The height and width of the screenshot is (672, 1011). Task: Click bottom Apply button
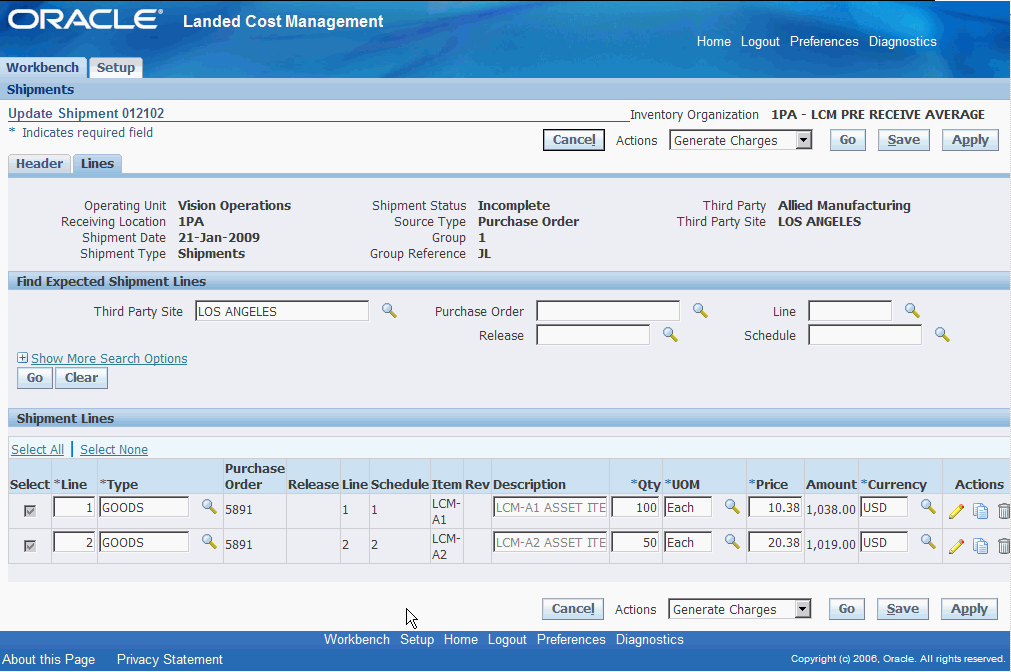point(969,609)
